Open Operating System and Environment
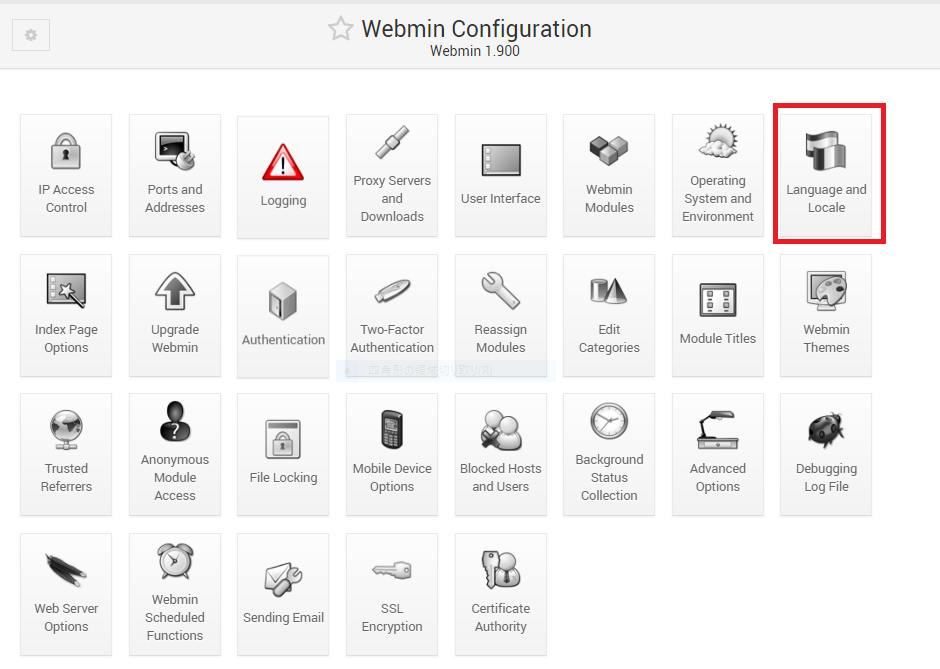Image resolution: width=940 pixels, height=669 pixels. (x=718, y=175)
